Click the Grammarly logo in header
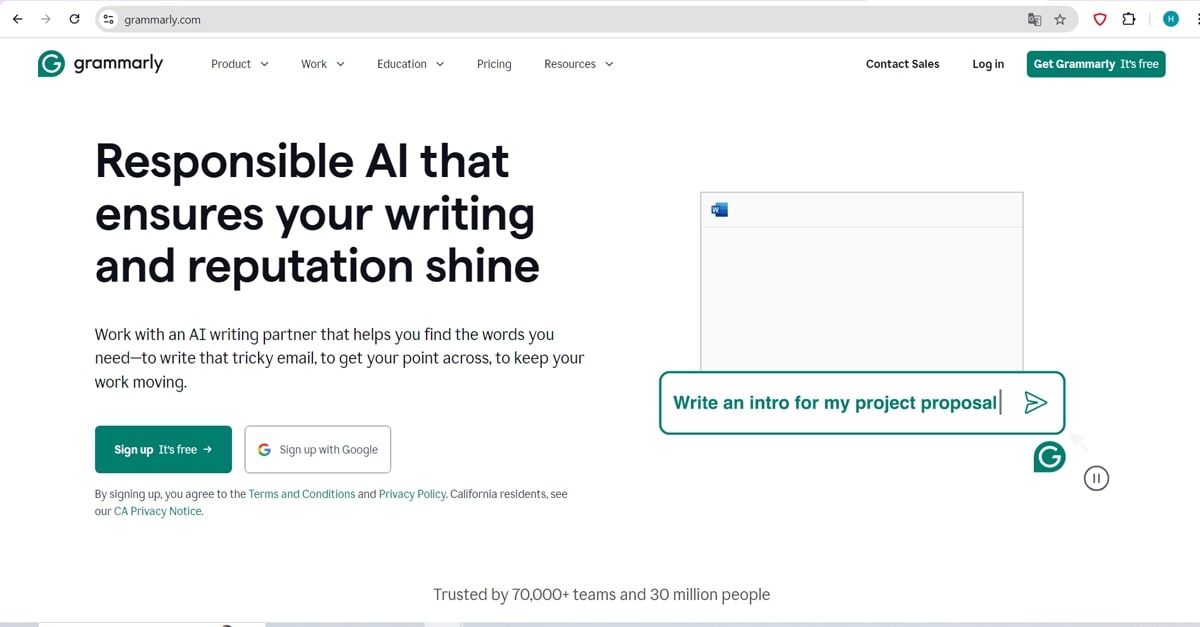 click(x=100, y=64)
